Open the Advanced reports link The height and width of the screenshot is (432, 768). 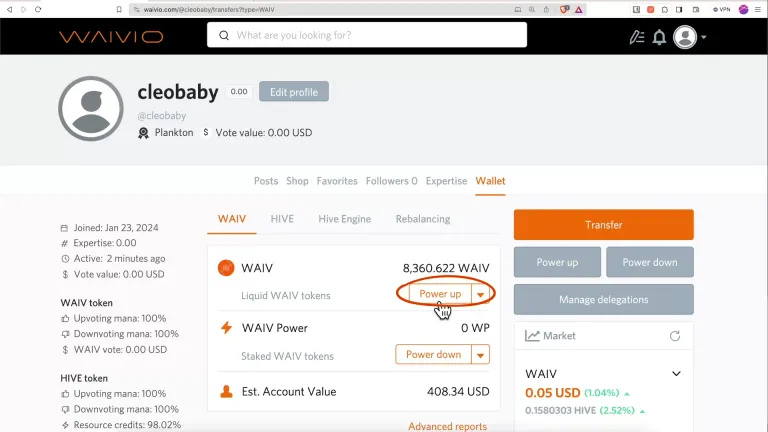448,426
